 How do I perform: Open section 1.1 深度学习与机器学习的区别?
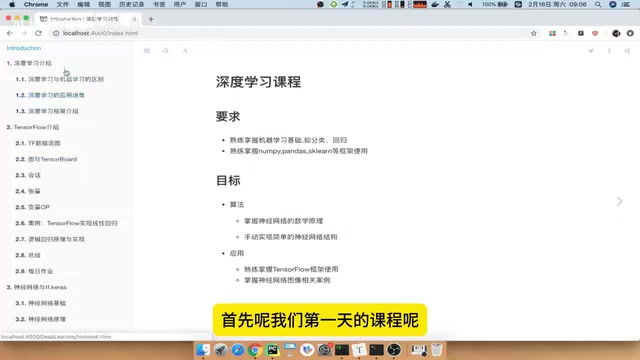coord(60,79)
